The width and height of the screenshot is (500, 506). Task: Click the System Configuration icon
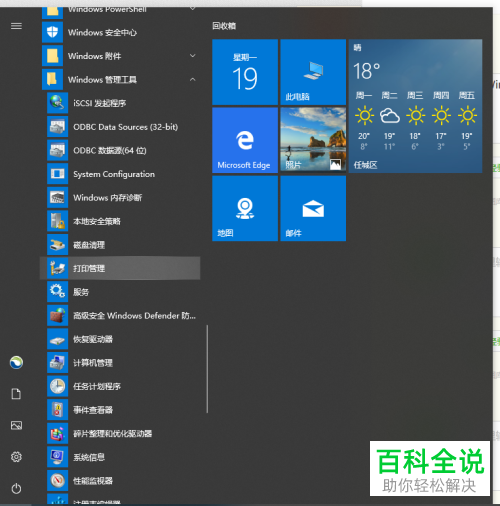[x=58, y=174]
